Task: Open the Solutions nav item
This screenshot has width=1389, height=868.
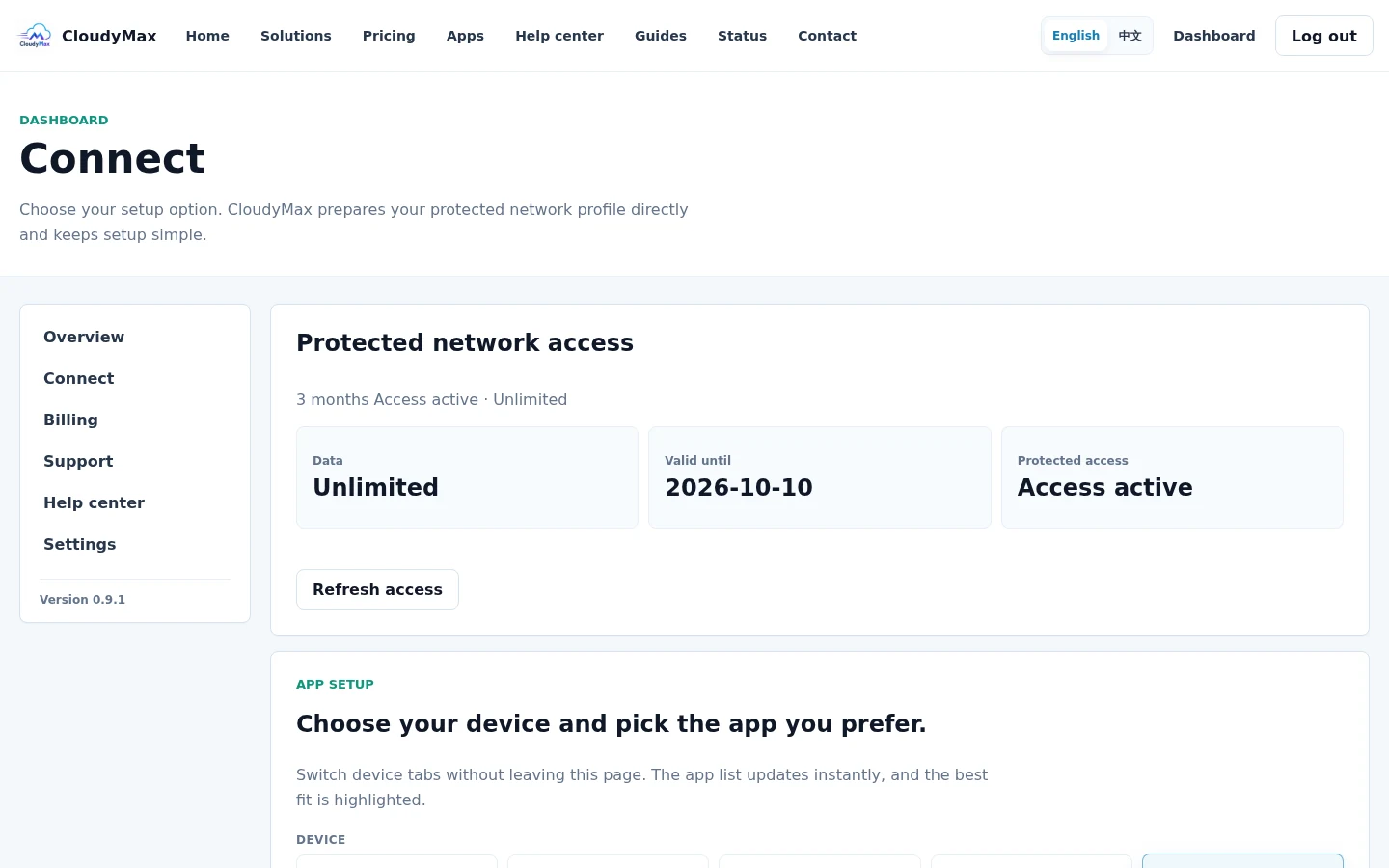Action: [296, 36]
